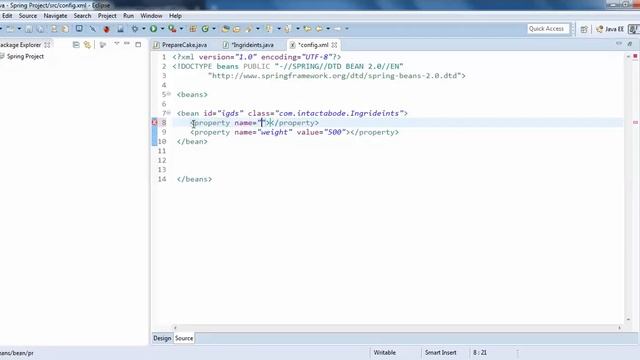Click the Debug bug icon
This screenshot has width=640, height=360.
coord(135,29)
